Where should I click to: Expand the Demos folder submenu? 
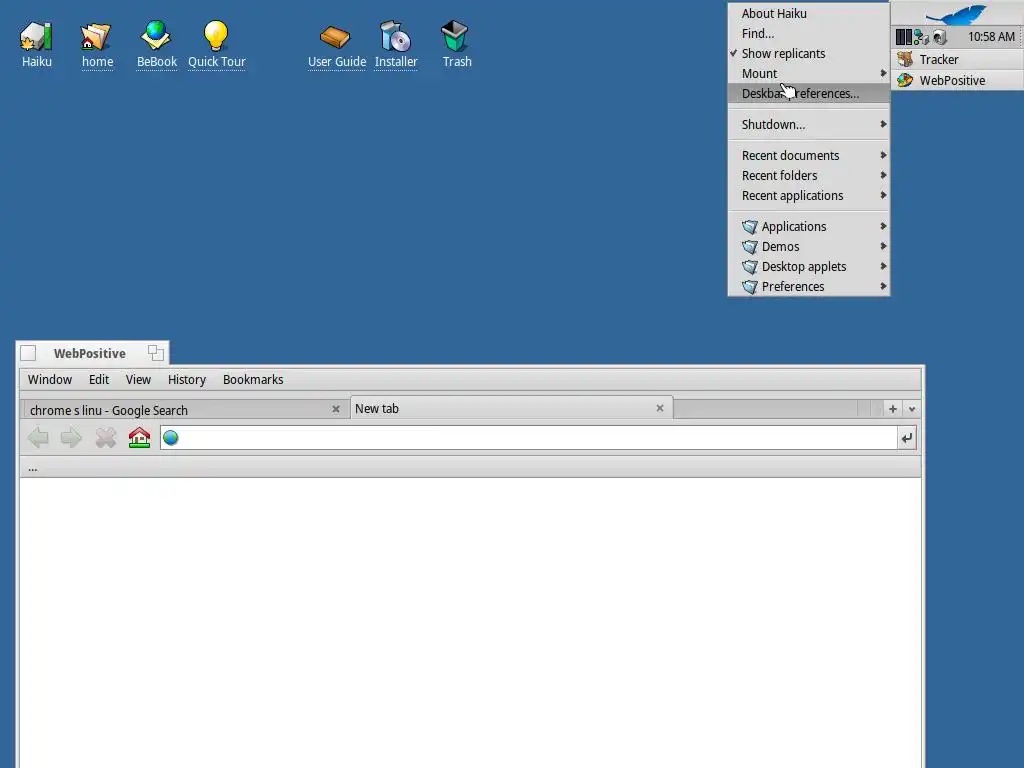coord(808,247)
